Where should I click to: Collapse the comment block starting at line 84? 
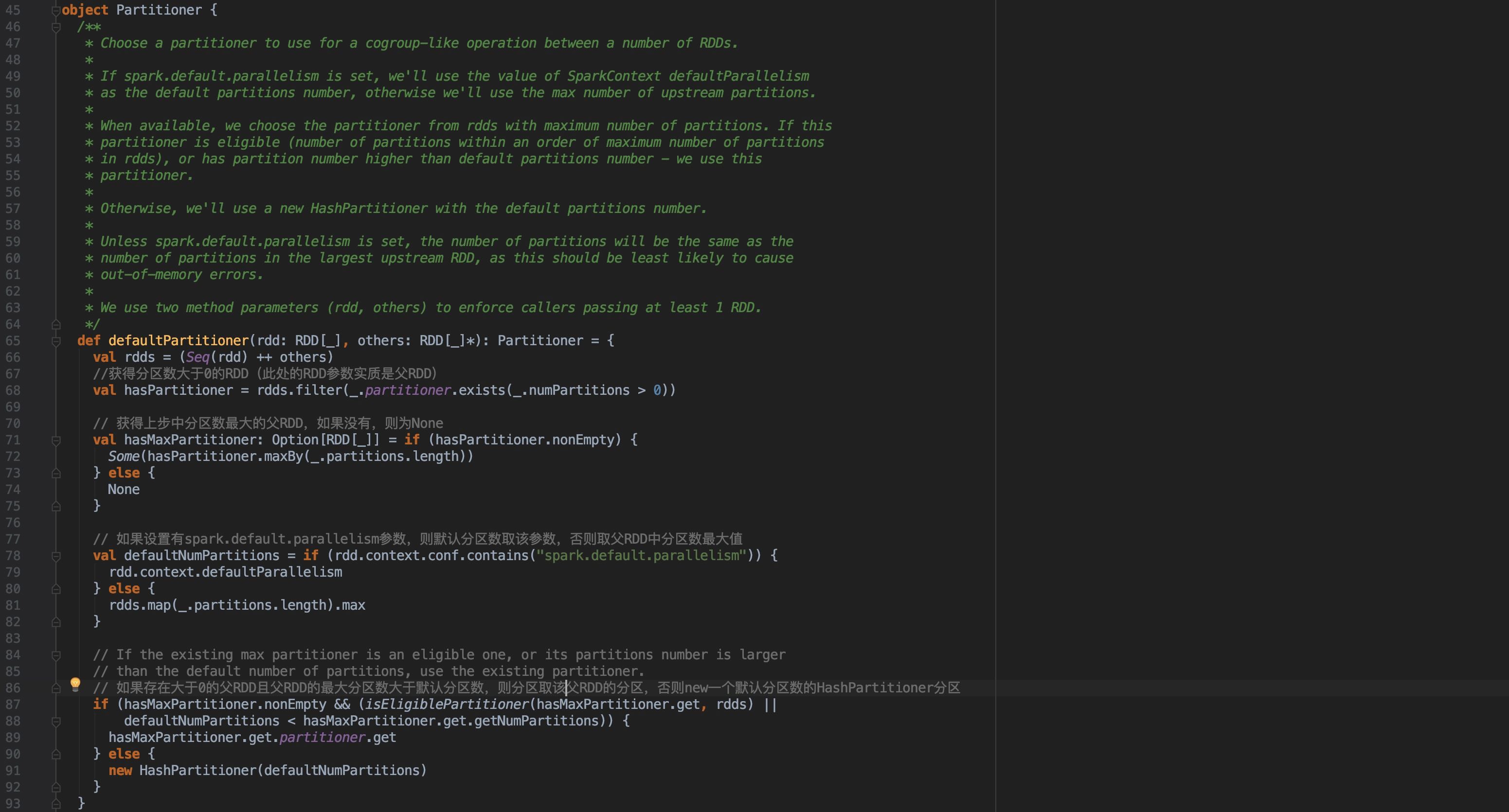(x=56, y=655)
